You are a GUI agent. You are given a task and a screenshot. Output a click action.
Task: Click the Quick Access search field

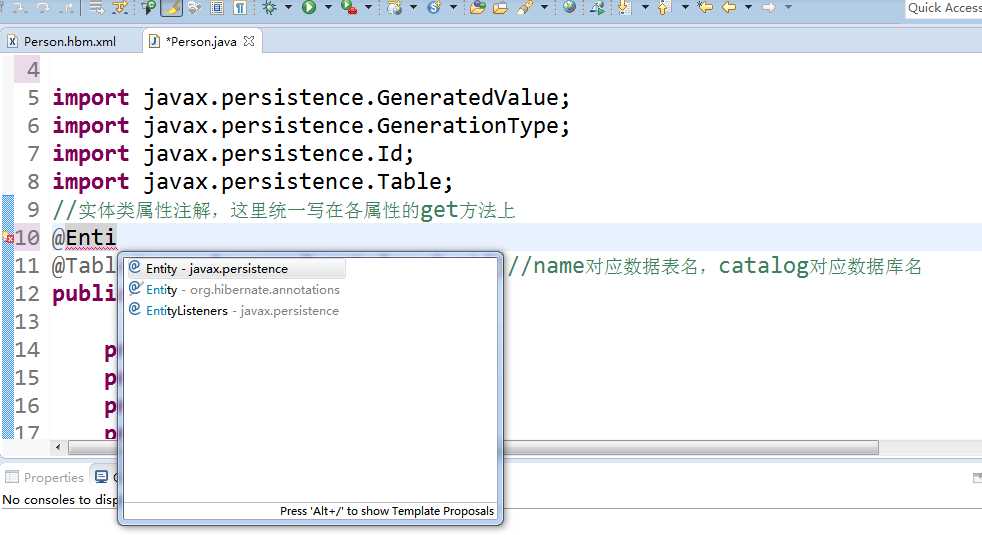pos(943,8)
